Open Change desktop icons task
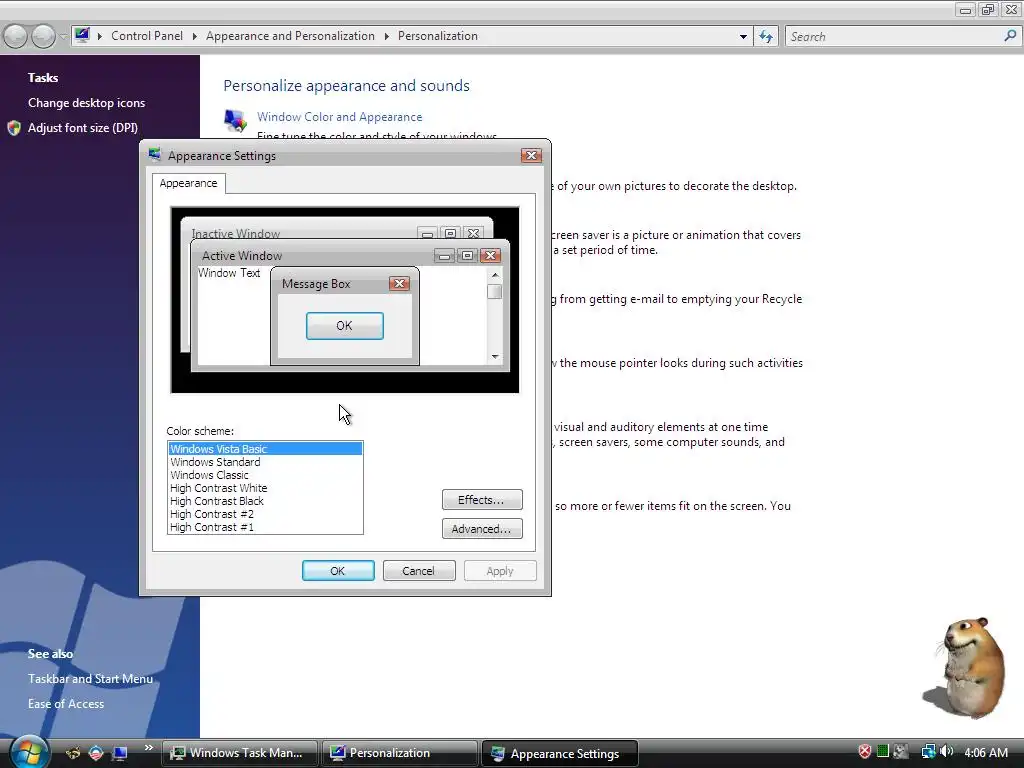The width and height of the screenshot is (1024, 768). pyautogui.click(x=86, y=103)
